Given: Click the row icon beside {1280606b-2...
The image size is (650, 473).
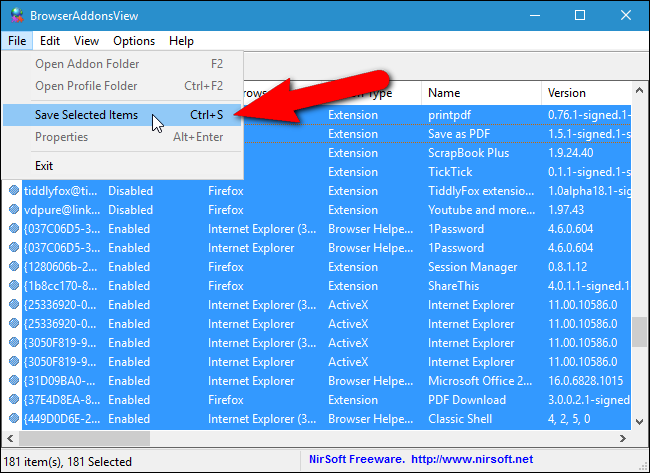Looking at the screenshot, I should tap(14, 266).
